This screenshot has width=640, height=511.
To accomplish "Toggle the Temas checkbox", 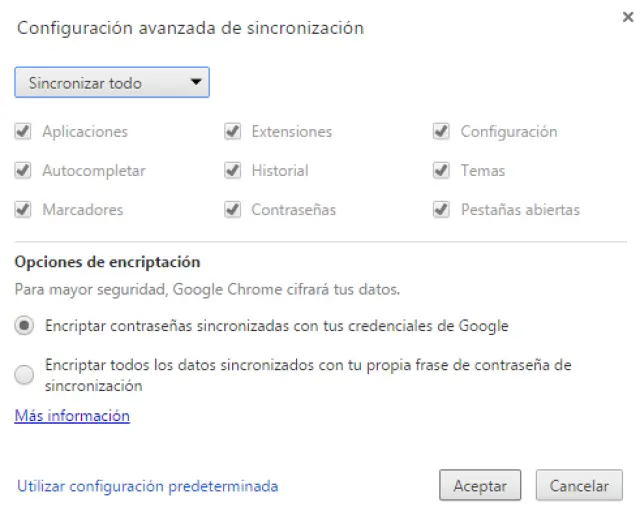I will 441,170.
